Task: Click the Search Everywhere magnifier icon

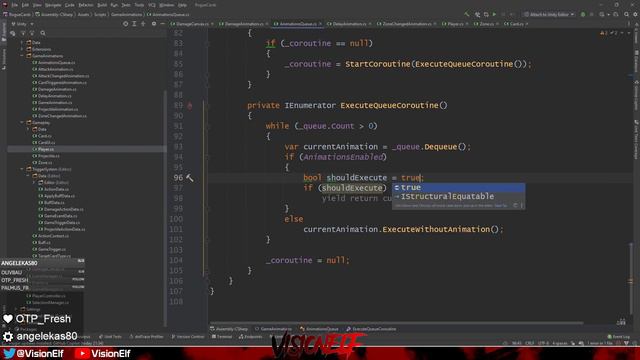Action: 627,14
